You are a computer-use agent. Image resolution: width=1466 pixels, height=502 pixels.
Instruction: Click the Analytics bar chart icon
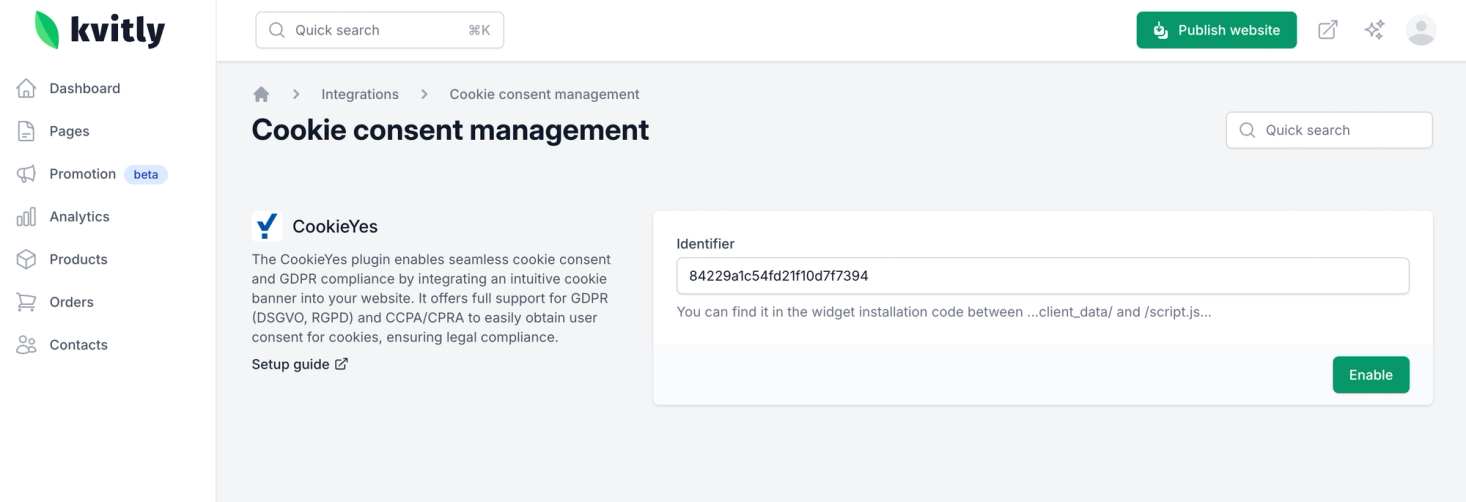point(27,217)
